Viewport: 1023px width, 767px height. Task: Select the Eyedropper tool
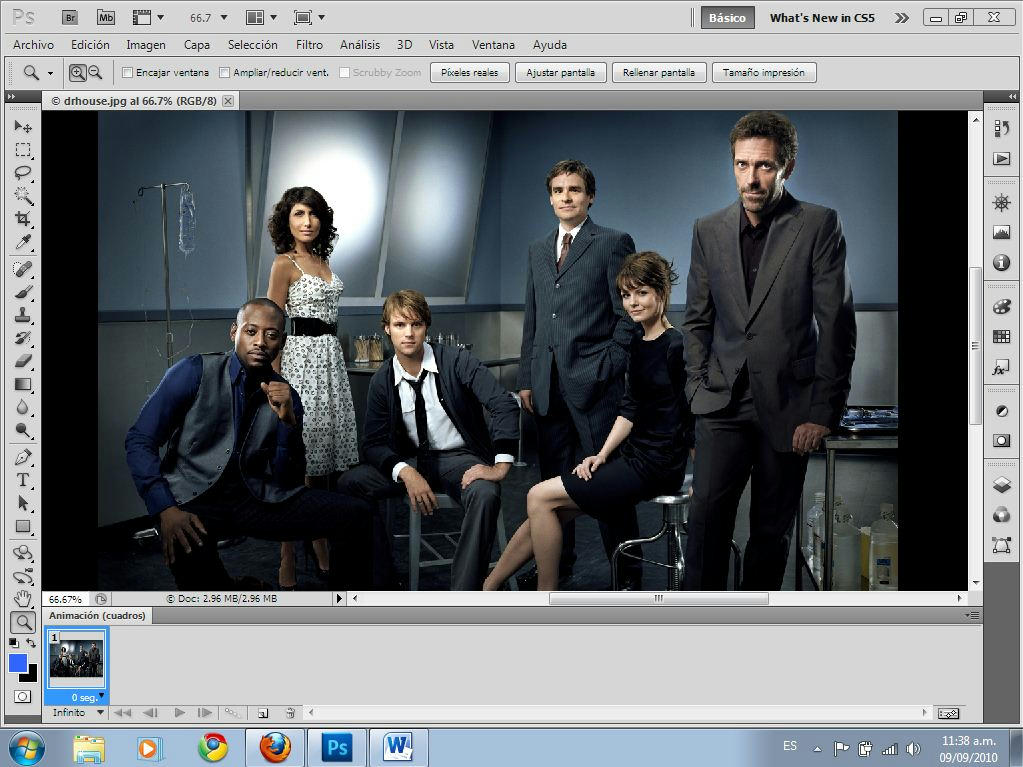tap(23, 243)
